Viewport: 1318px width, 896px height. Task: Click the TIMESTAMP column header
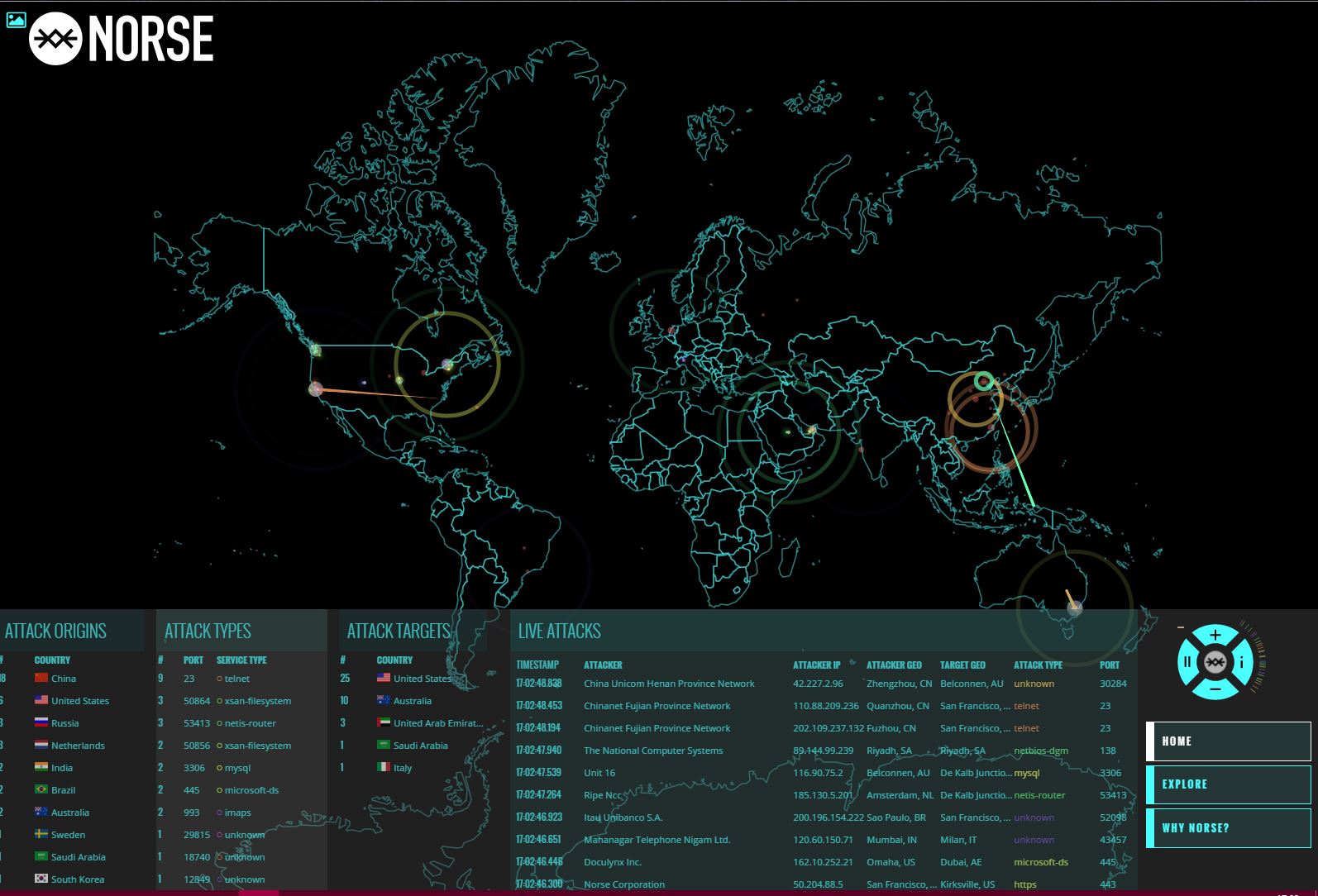click(x=537, y=665)
